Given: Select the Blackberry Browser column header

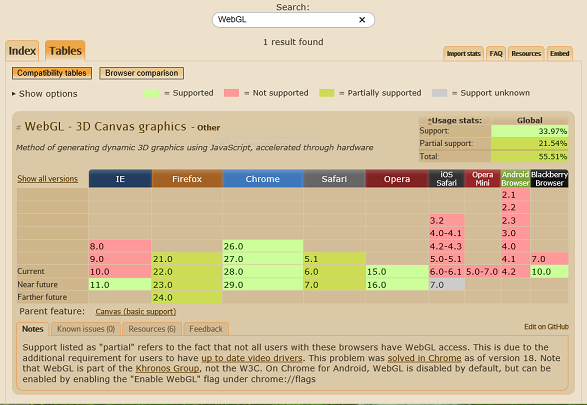Looking at the screenshot, I should [x=549, y=179].
